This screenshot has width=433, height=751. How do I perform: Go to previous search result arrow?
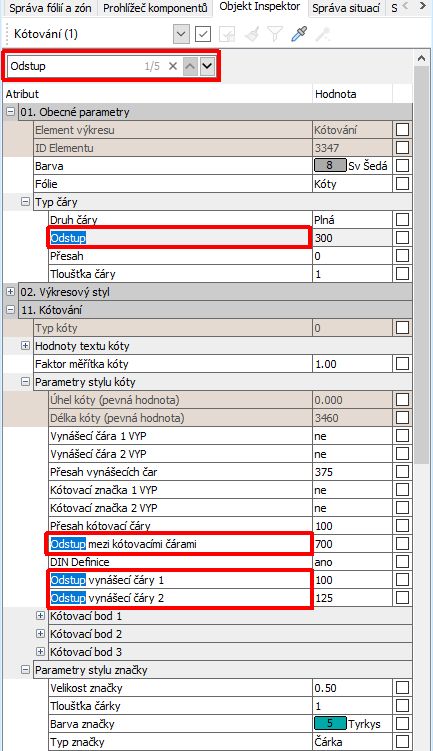pyautogui.click(x=190, y=66)
